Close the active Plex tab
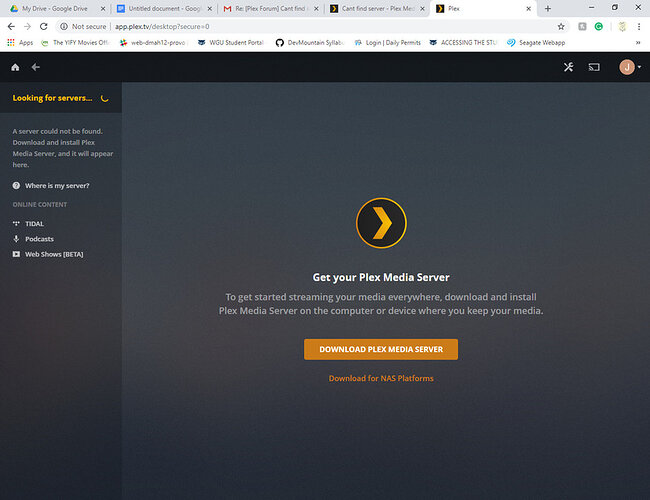Viewport: 650px width, 500px height. [x=529, y=9]
